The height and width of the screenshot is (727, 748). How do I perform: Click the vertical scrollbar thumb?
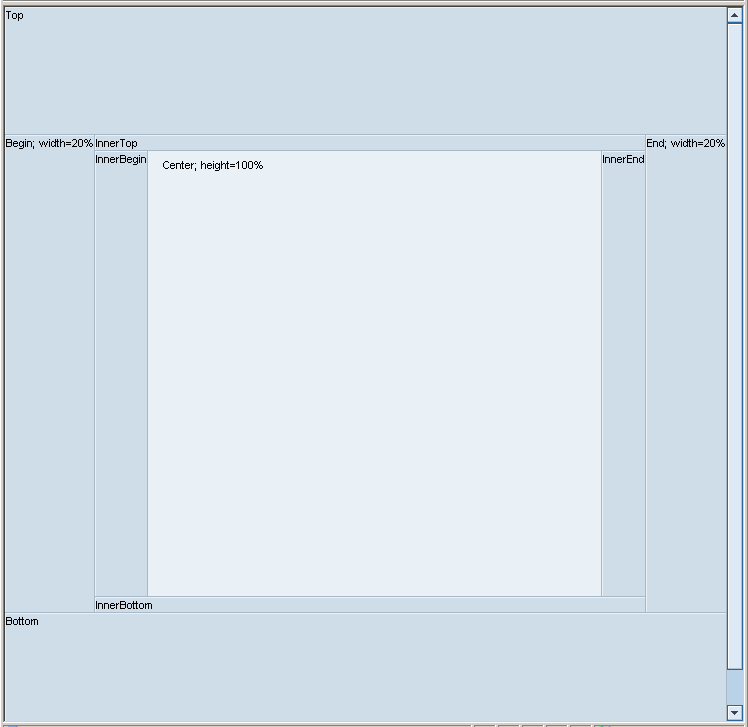(735, 340)
